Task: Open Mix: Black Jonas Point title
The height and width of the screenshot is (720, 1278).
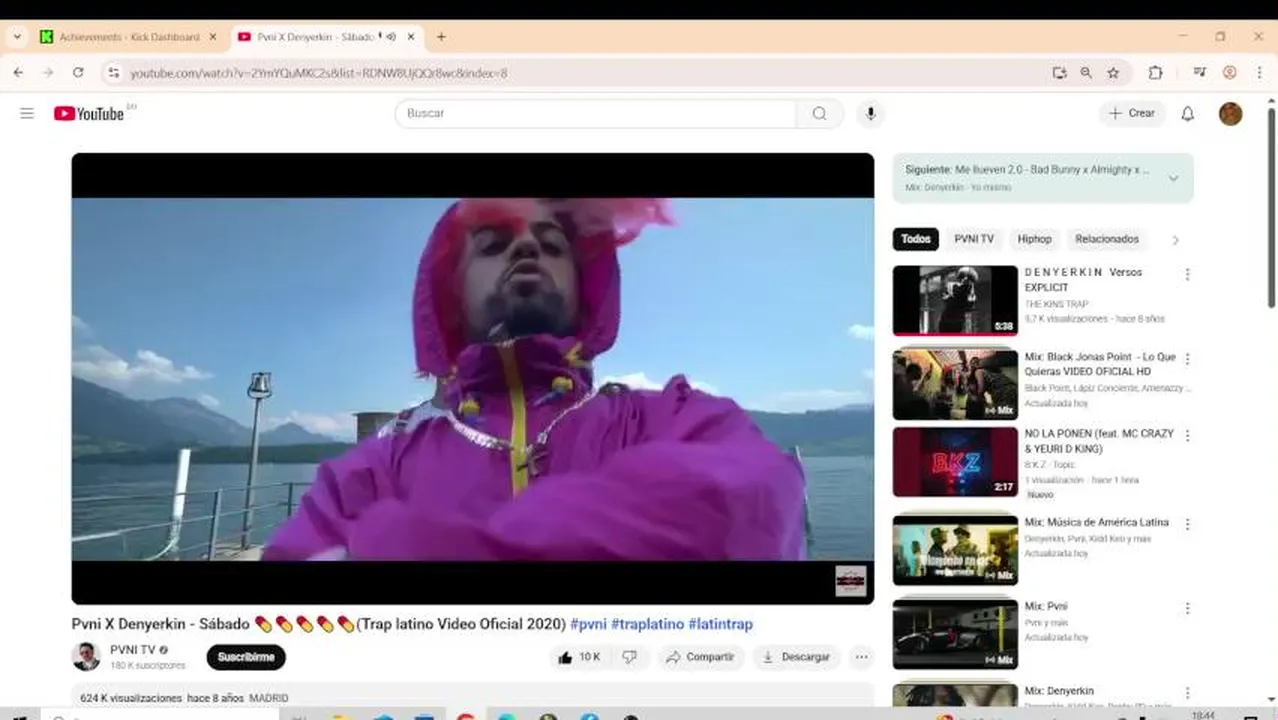Action: coord(1100,364)
